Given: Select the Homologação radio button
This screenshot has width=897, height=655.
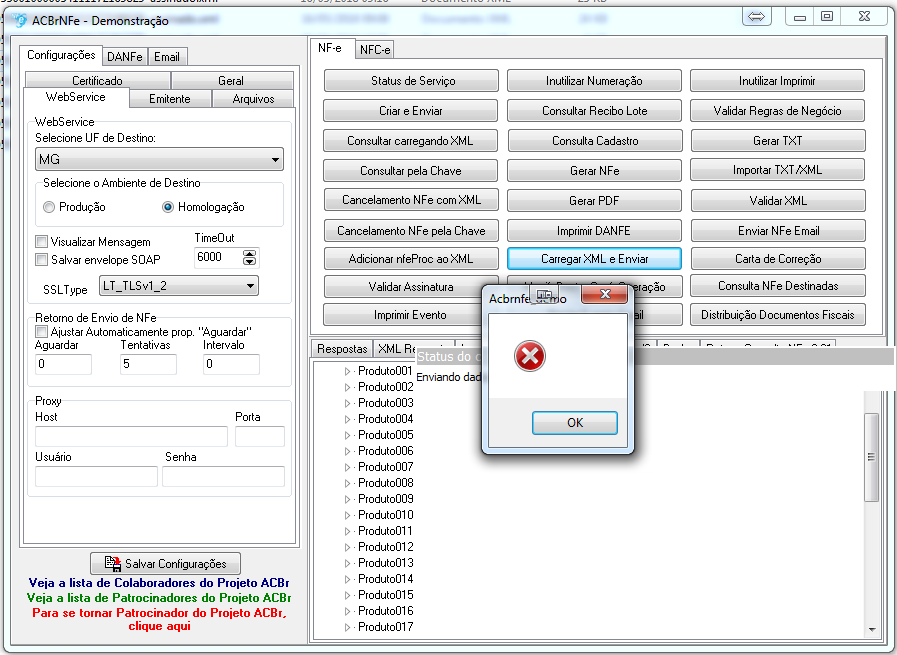Looking at the screenshot, I should [x=168, y=207].
